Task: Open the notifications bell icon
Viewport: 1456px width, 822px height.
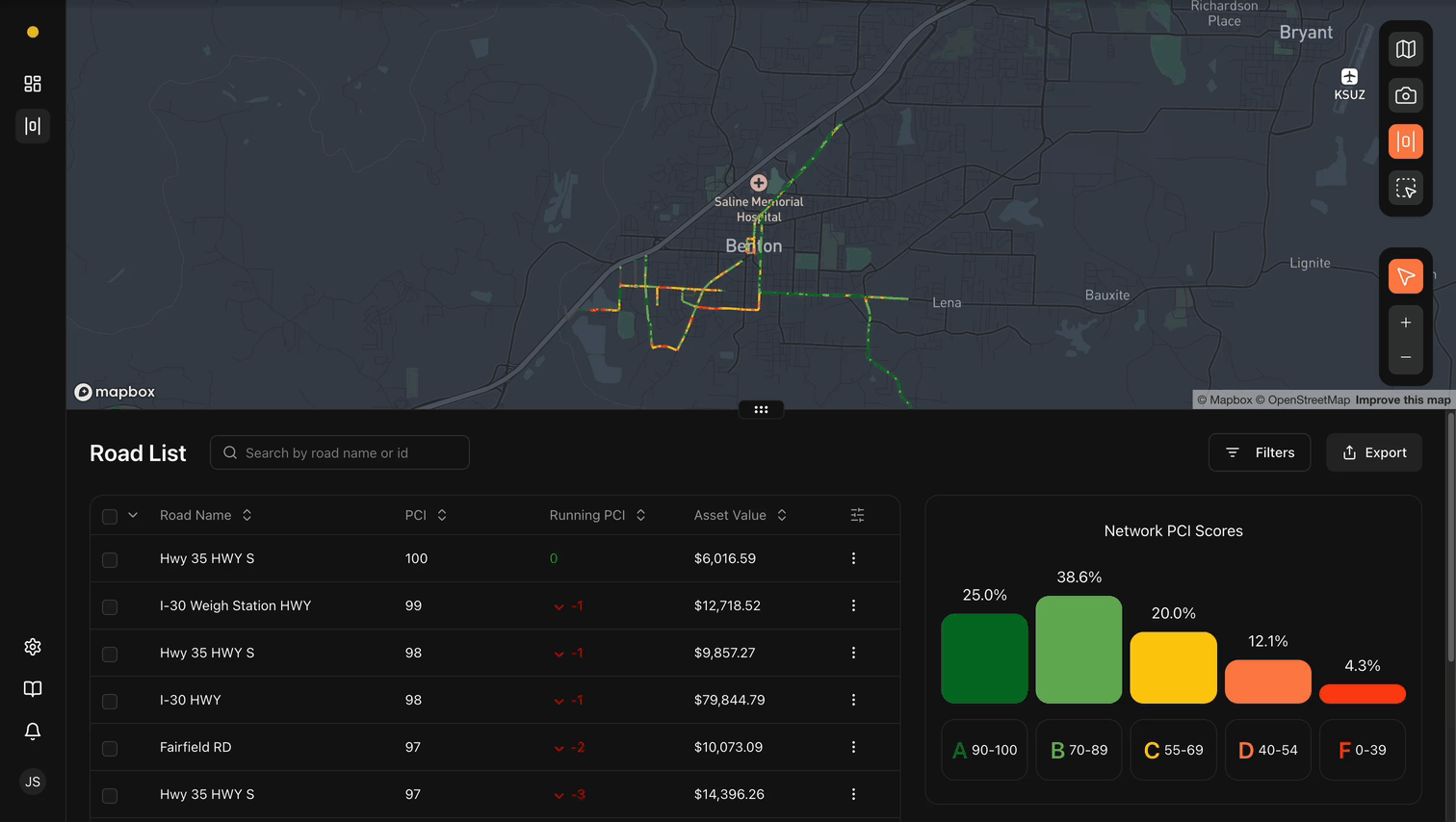Action: click(33, 732)
